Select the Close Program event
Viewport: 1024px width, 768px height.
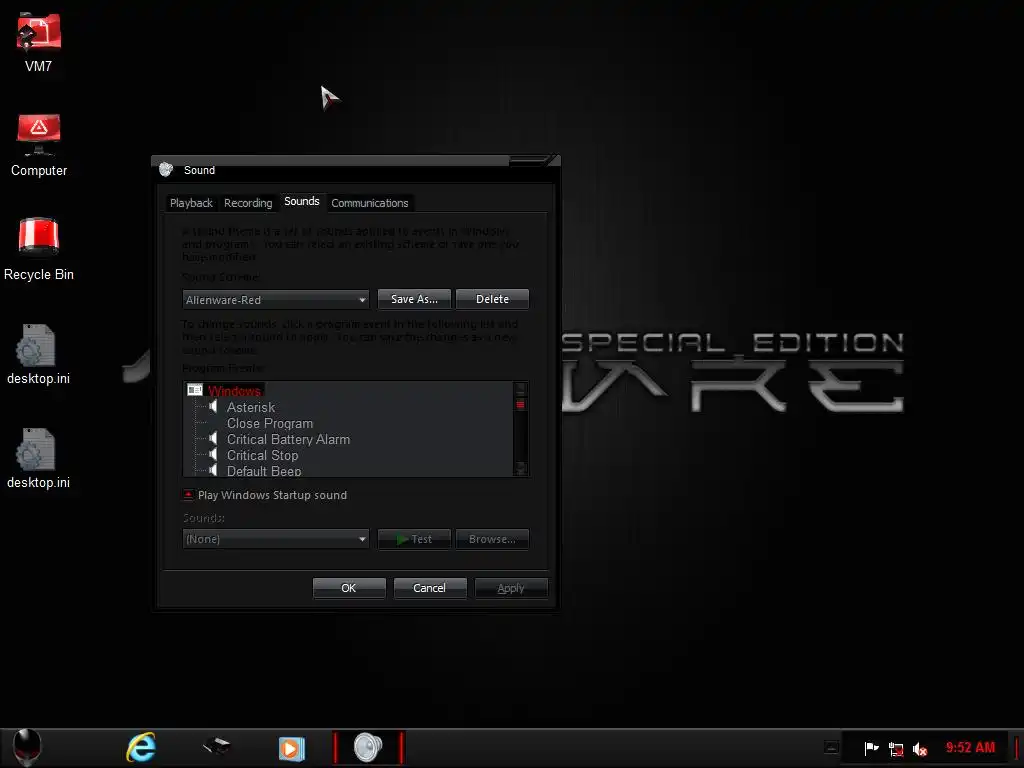[270, 423]
